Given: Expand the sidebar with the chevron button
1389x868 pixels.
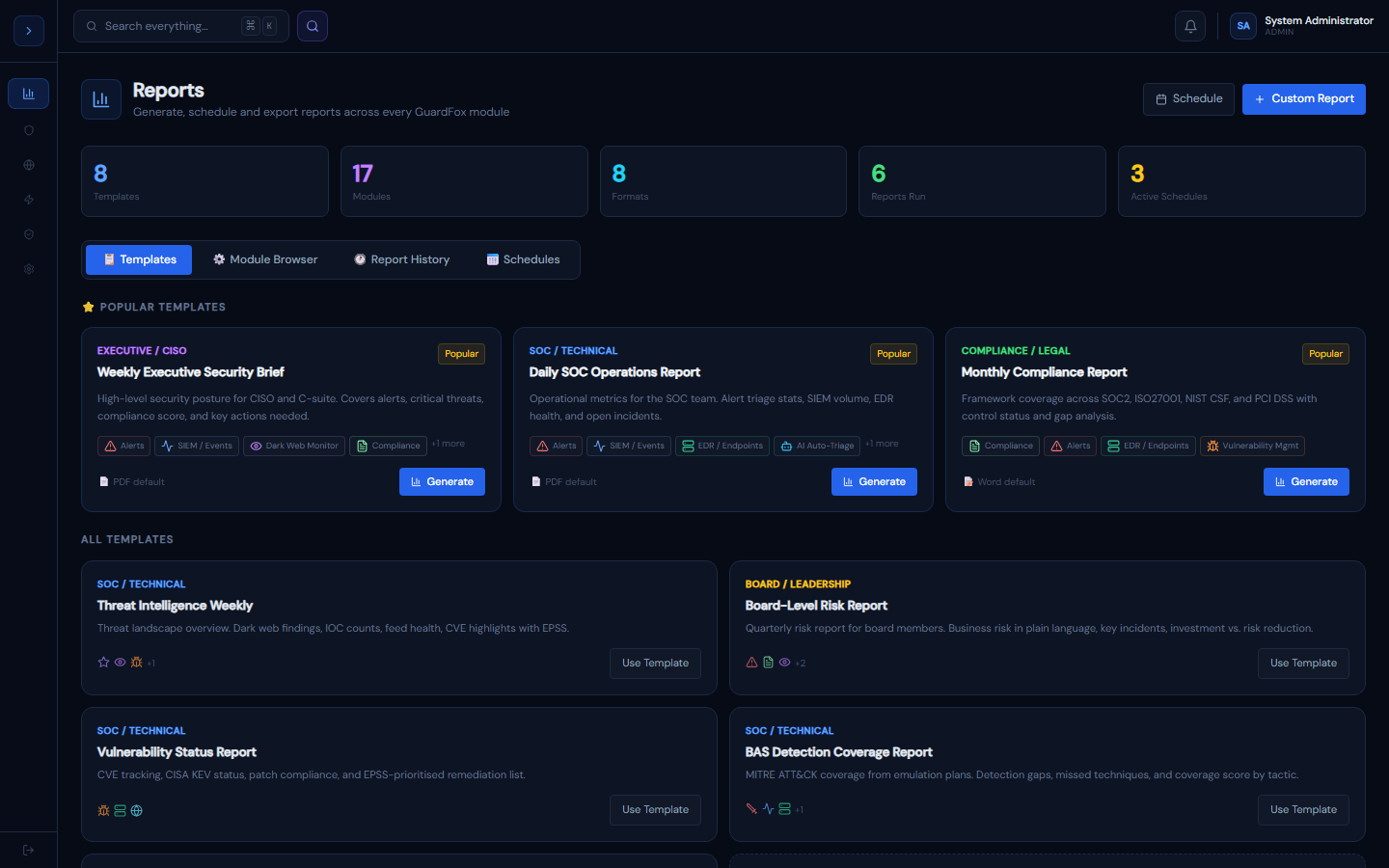Looking at the screenshot, I should (29, 31).
